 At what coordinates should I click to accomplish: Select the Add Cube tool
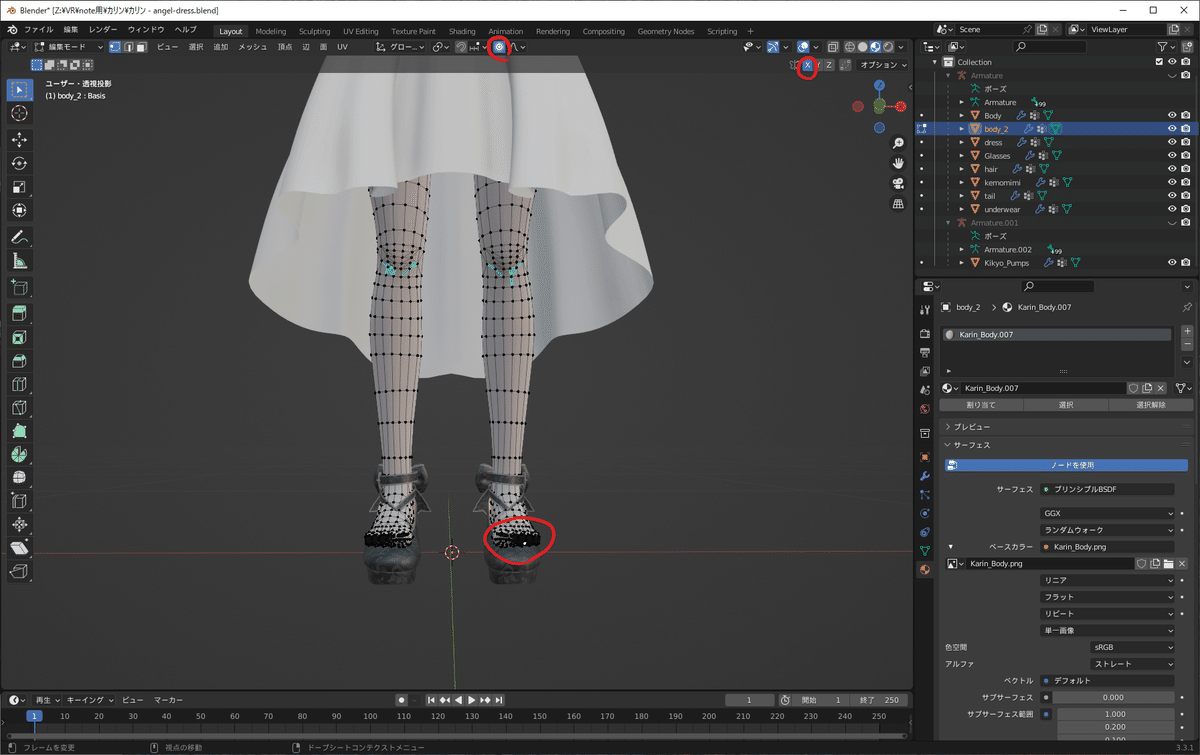[x=19, y=288]
